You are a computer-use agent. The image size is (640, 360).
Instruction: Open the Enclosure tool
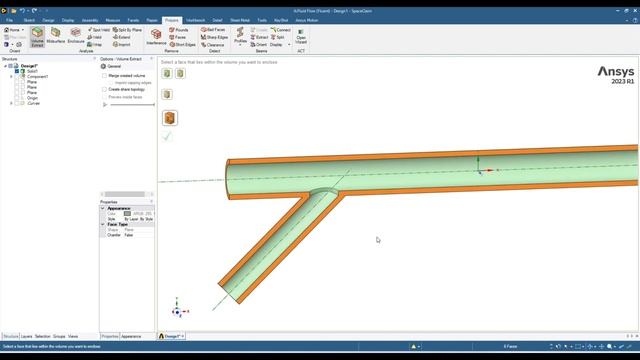(x=76, y=36)
